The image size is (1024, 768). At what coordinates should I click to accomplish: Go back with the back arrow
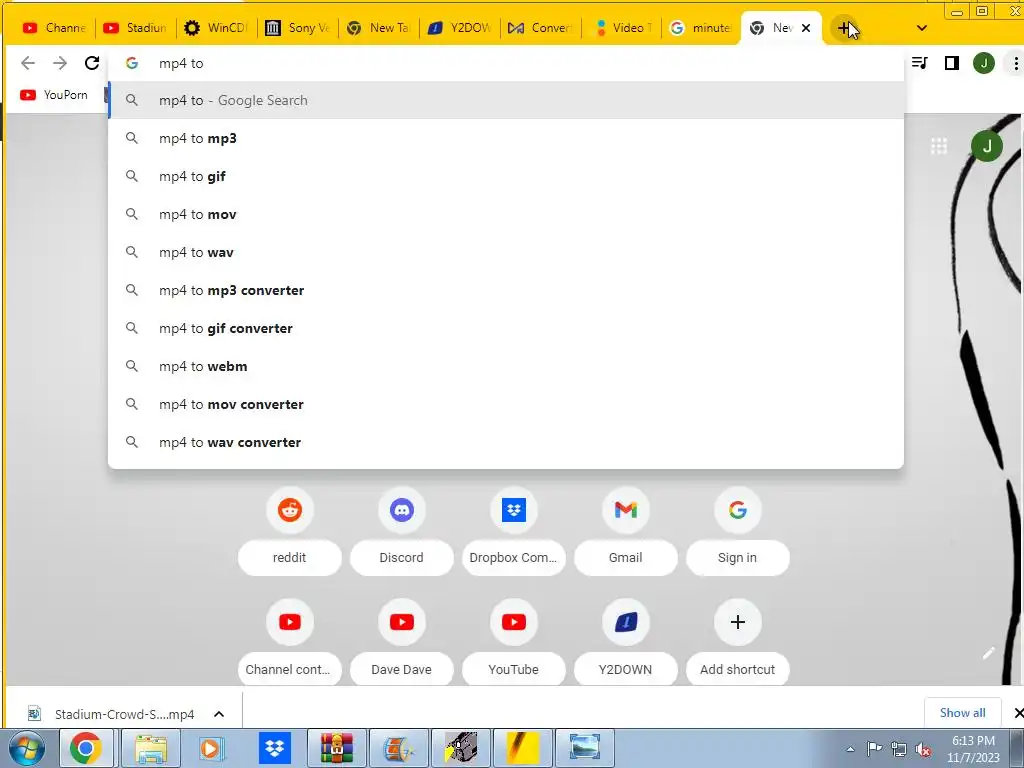pos(27,63)
